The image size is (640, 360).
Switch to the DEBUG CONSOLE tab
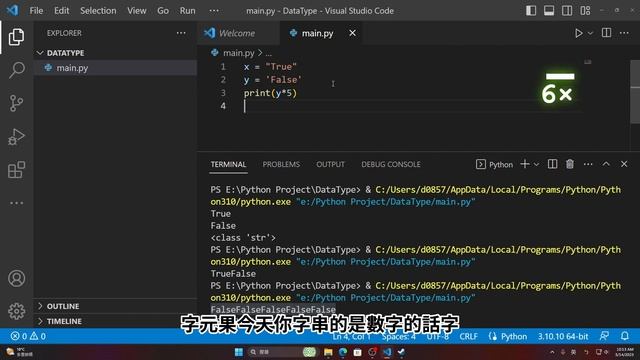pyautogui.click(x=391, y=164)
